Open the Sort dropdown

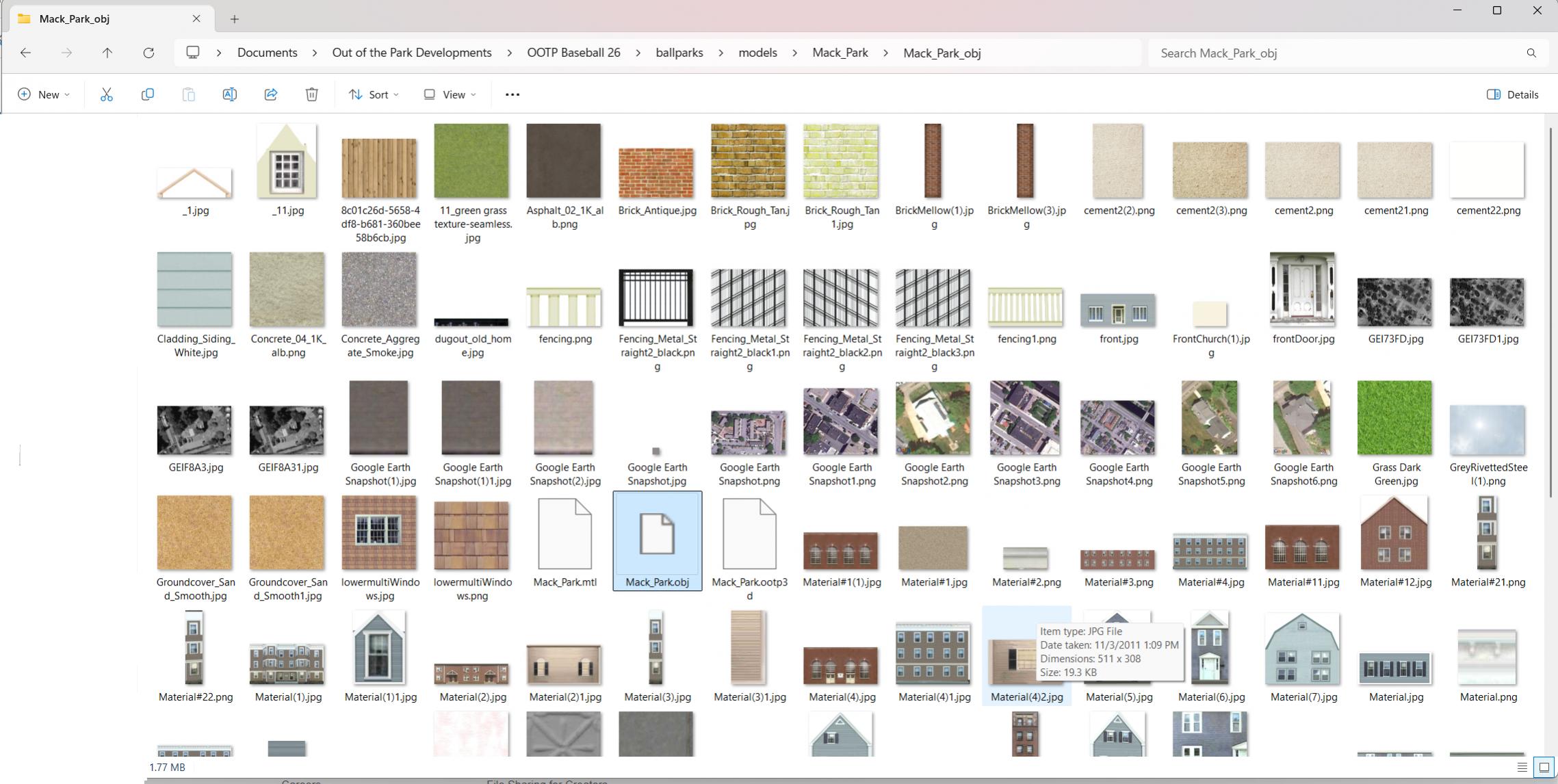(374, 94)
